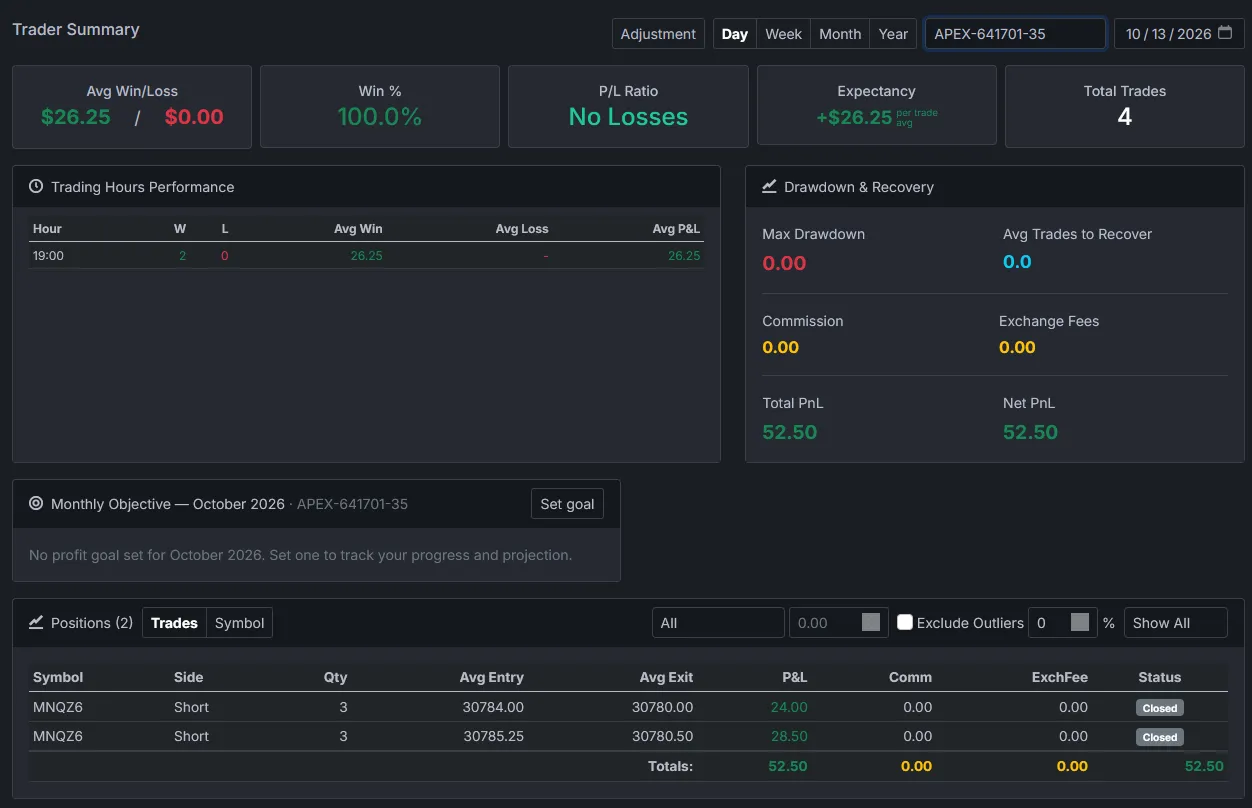1252x808 pixels.
Task: Click the Avg Entry column header
Action: 492,677
